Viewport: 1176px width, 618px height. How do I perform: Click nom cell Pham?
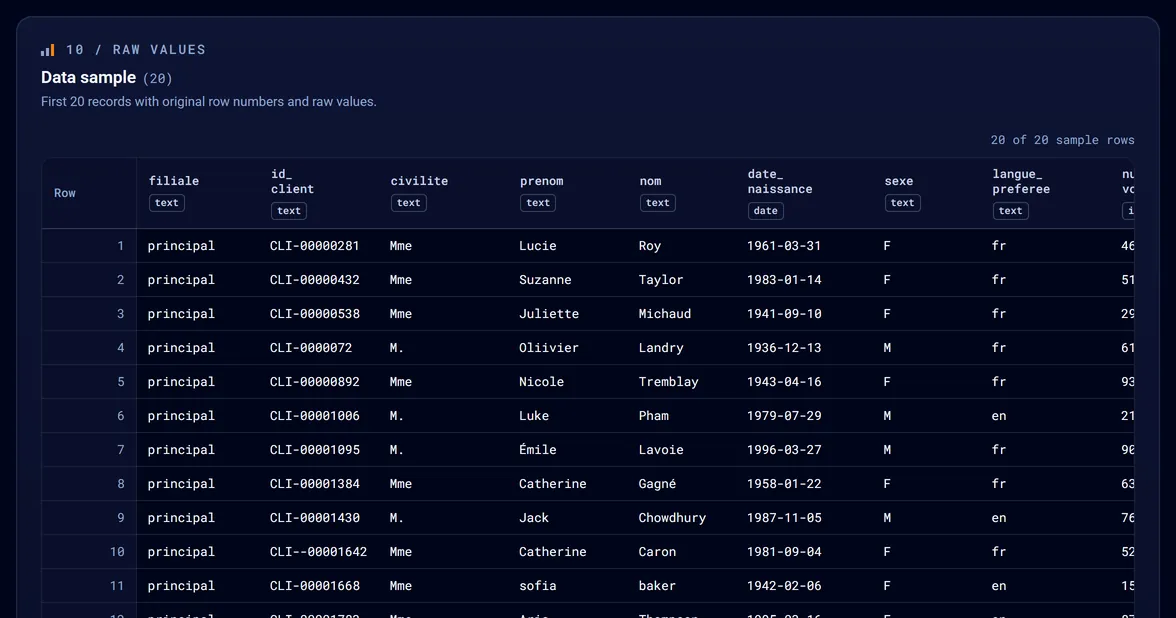[x=653, y=416]
